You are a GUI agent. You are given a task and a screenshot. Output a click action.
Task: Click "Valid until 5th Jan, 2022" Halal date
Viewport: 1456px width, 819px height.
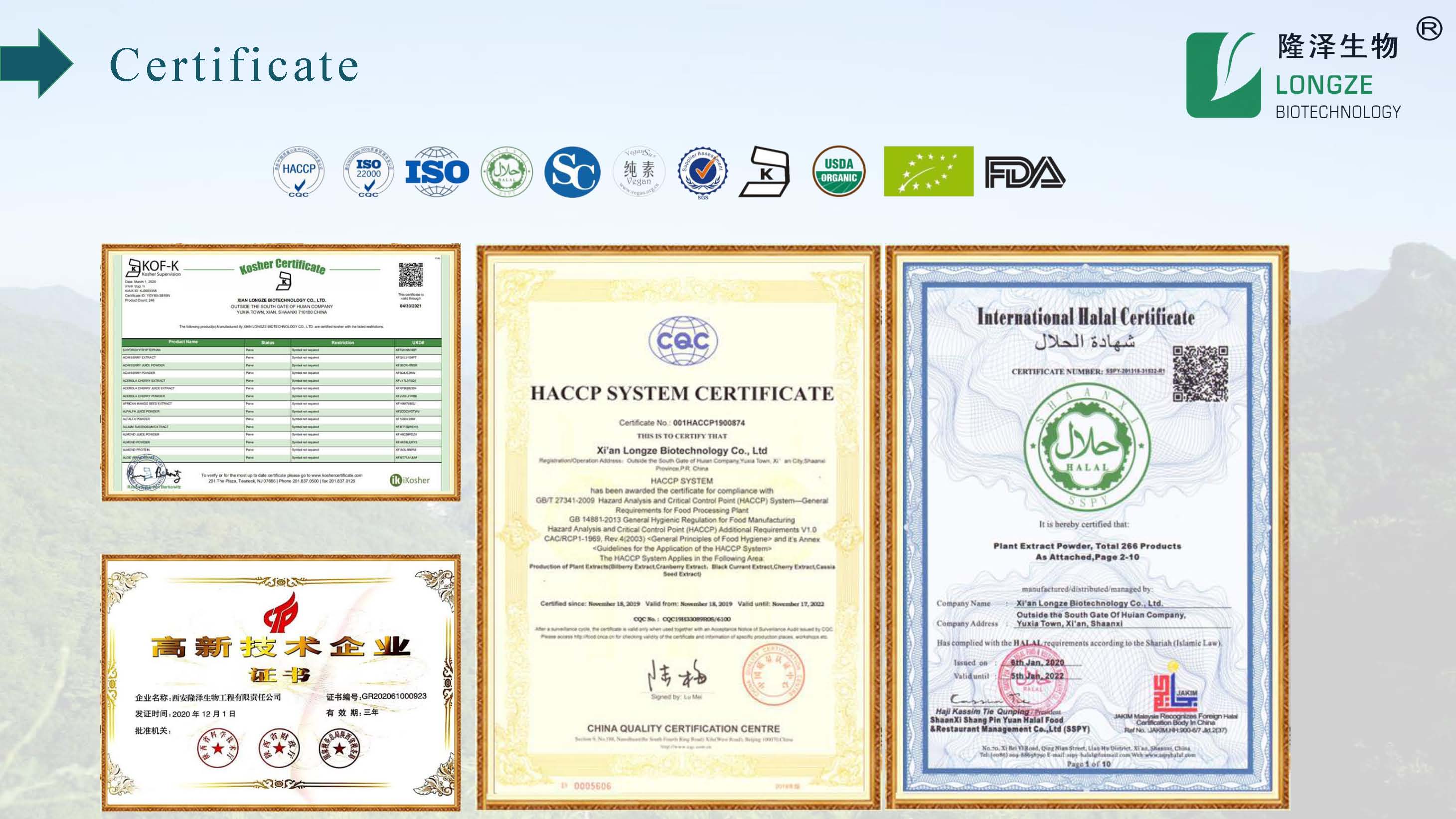(1009, 676)
